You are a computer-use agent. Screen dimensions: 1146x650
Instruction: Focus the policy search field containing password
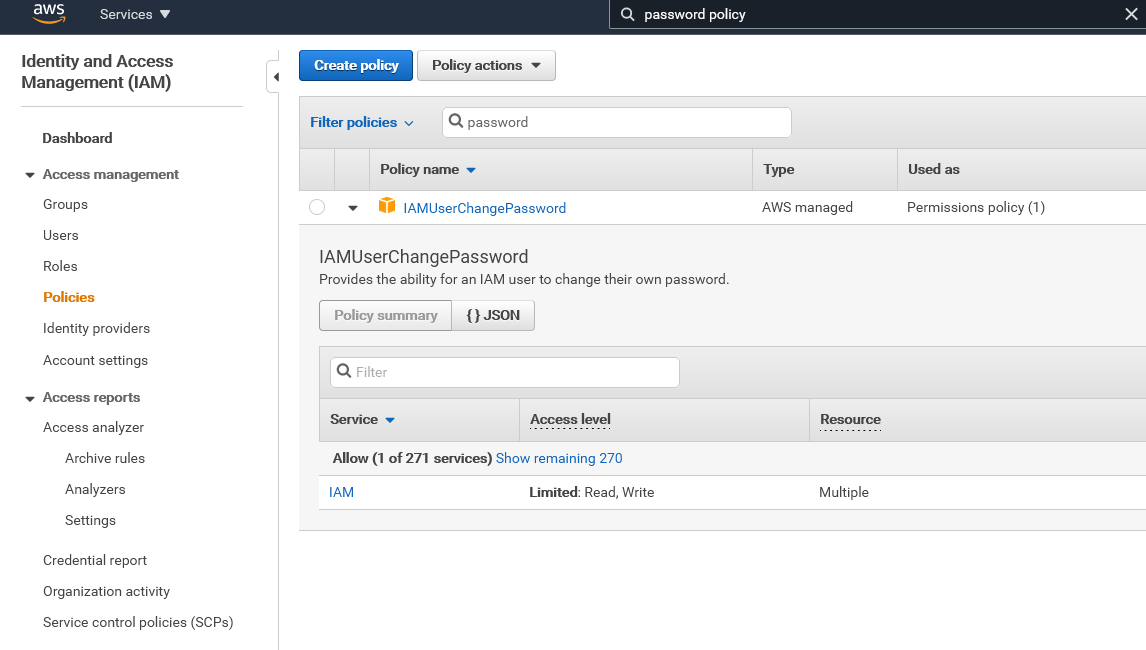coord(617,122)
